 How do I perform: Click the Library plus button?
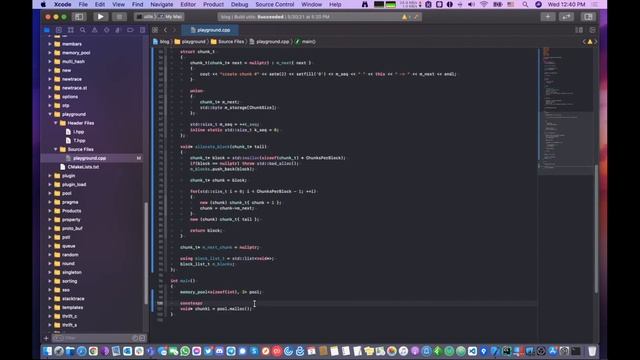[x=548, y=17]
